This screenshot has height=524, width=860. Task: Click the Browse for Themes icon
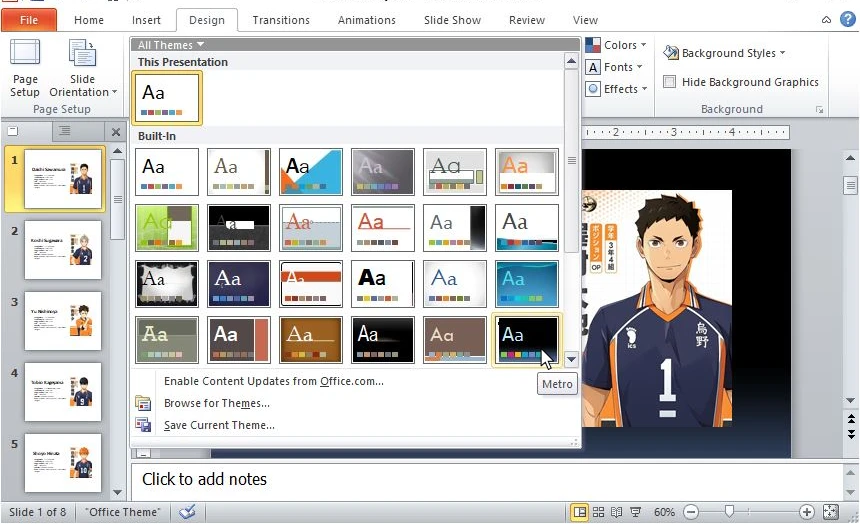click(x=143, y=403)
